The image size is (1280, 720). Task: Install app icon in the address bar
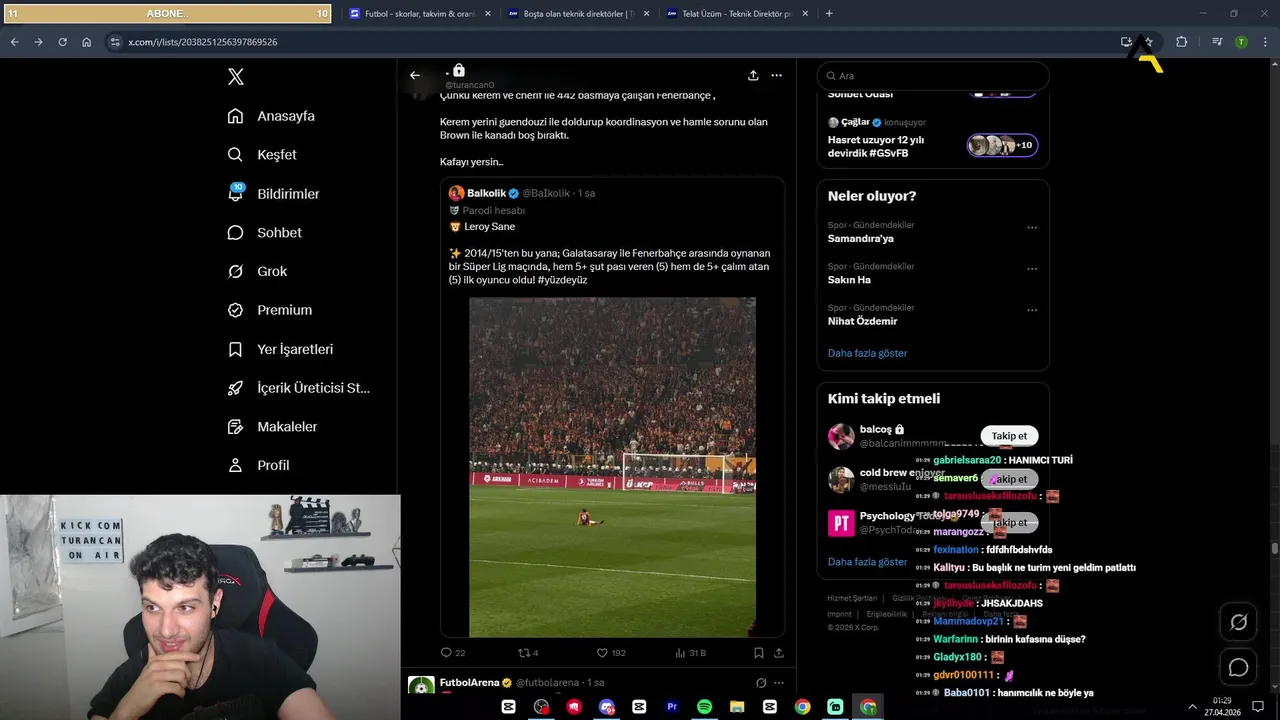point(1126,42)
